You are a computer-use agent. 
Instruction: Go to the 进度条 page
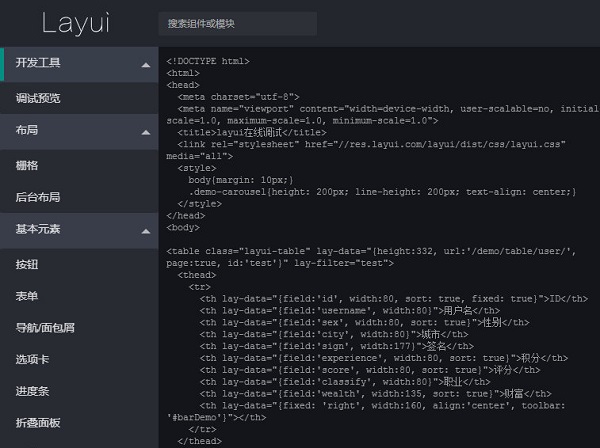click(x=33, y=391)
